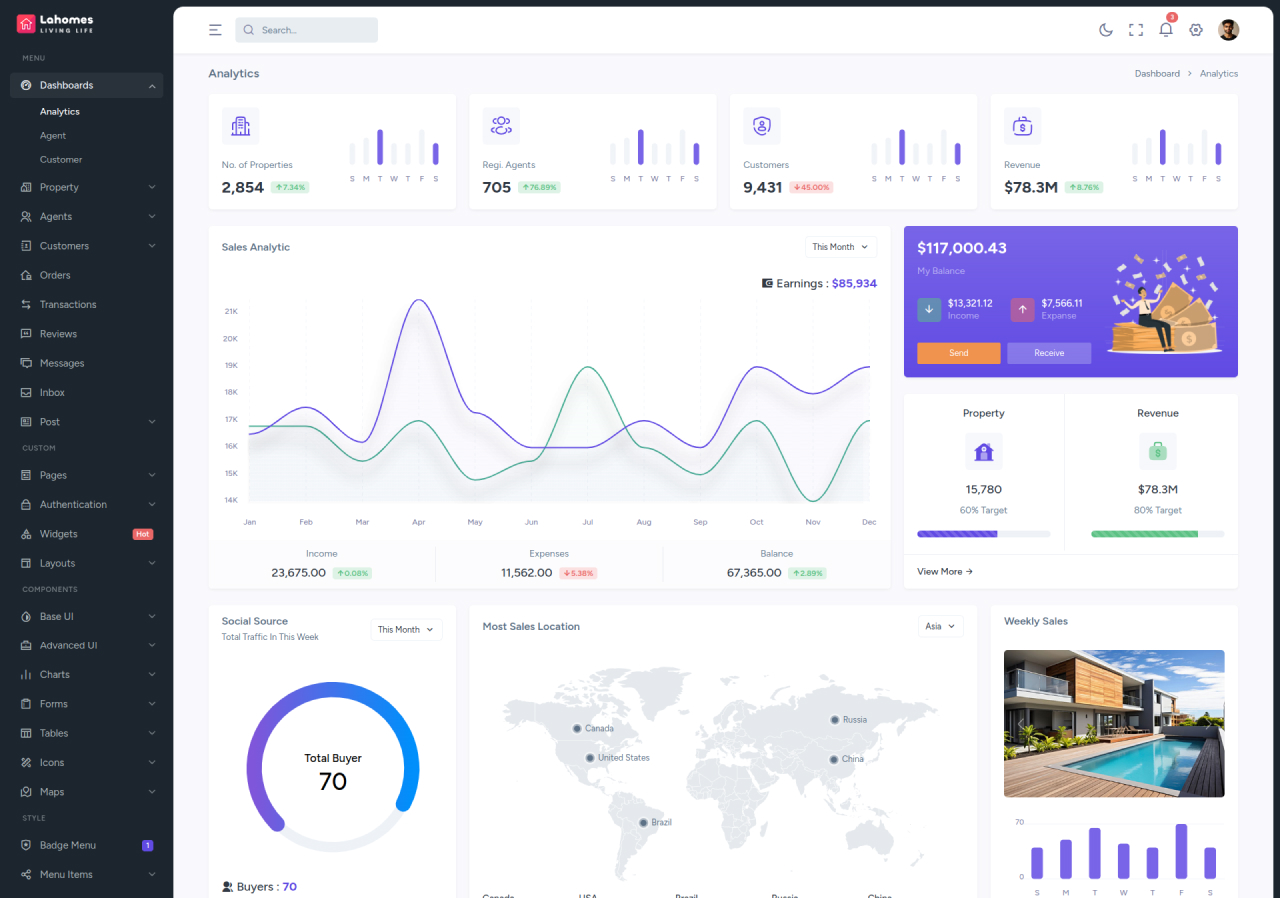Viewport: 1280px width, 898px height.
Task: Click the View More link
Action: (x=945, y=572)
